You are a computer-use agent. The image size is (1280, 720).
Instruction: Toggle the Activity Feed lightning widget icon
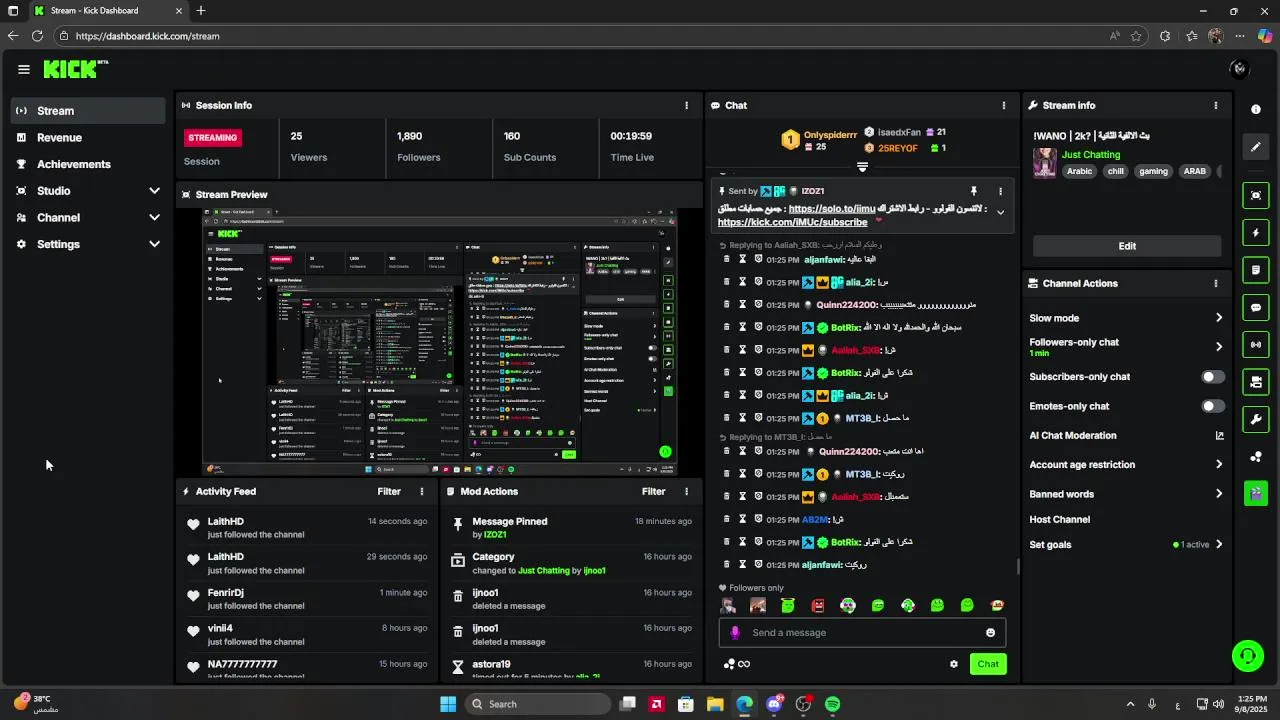(x=1256, y=233)
